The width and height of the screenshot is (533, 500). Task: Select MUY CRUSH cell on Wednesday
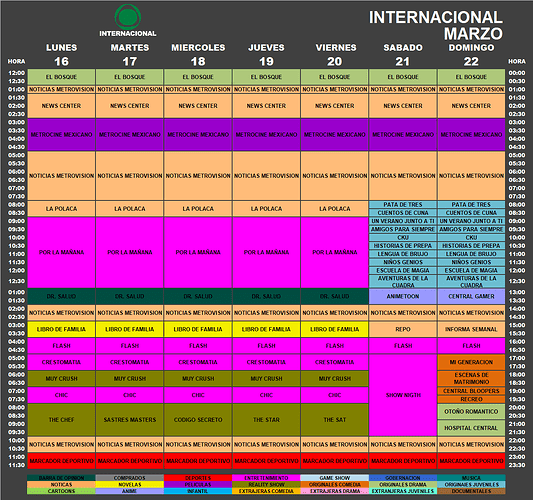click(x=198, y=379)
